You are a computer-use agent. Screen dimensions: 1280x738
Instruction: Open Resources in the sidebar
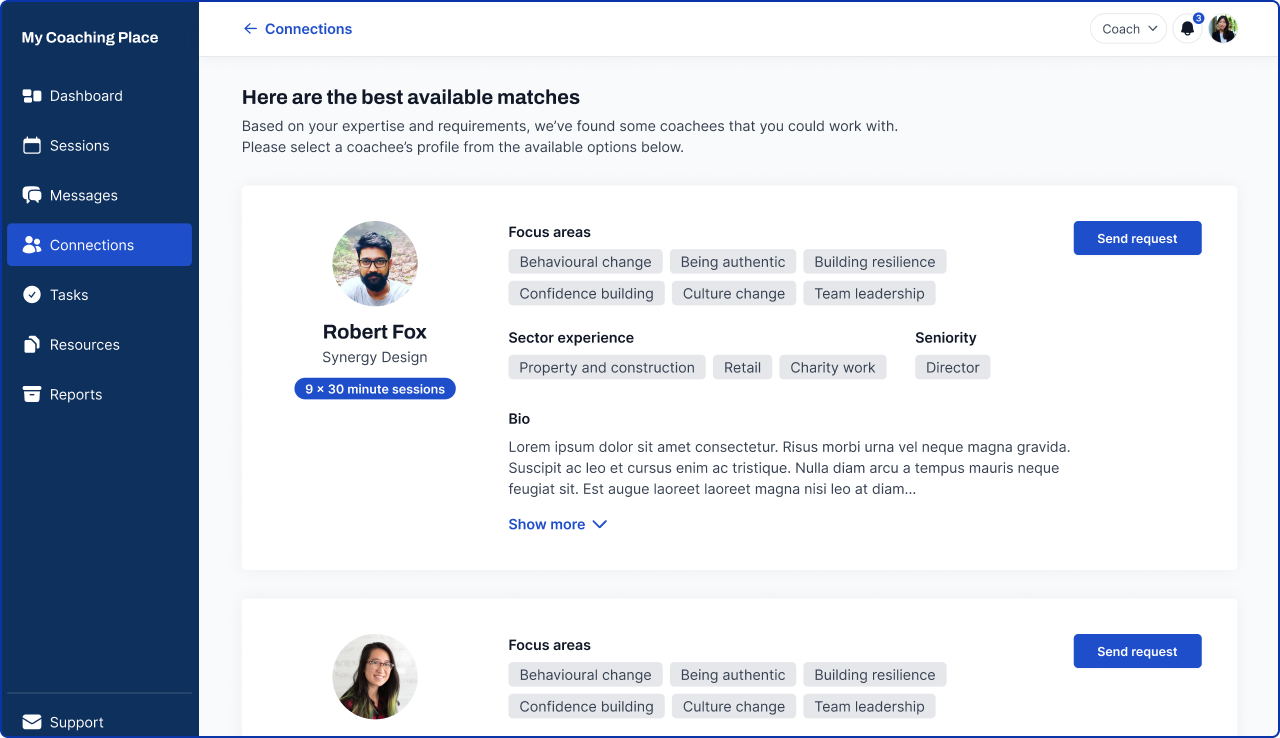(x=99, y=345)
